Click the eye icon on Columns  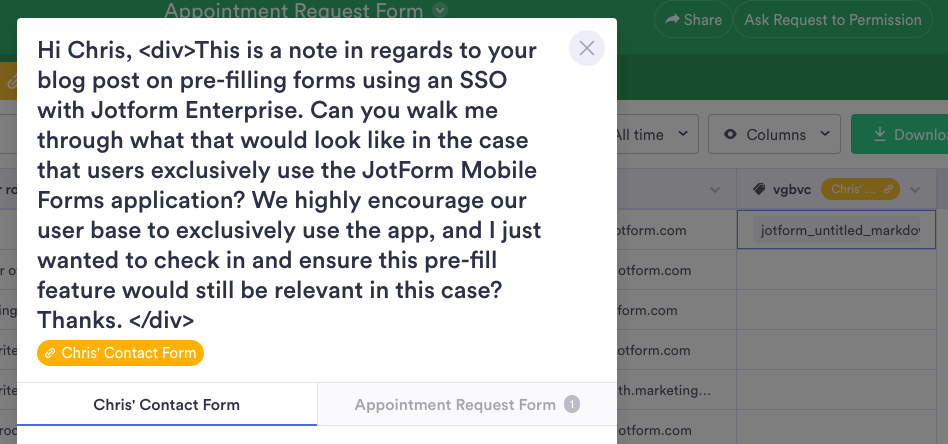point(730,134)
